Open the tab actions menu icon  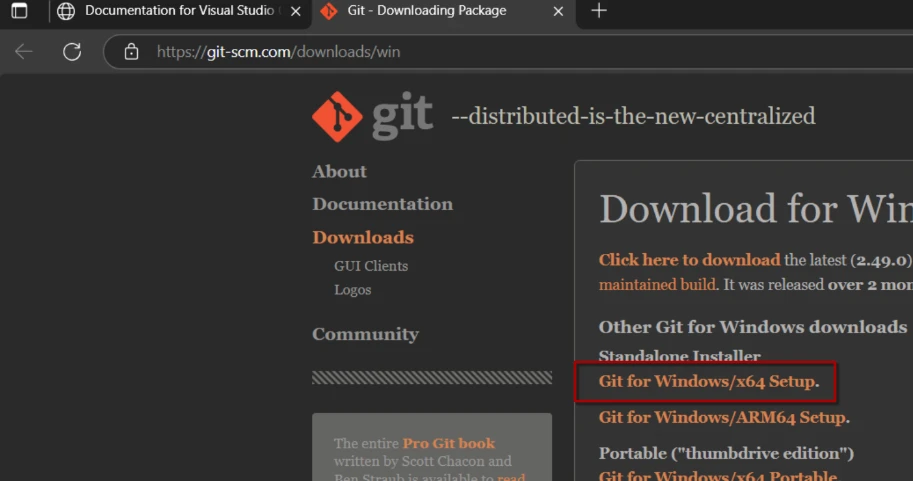click(x=19, y=12)
